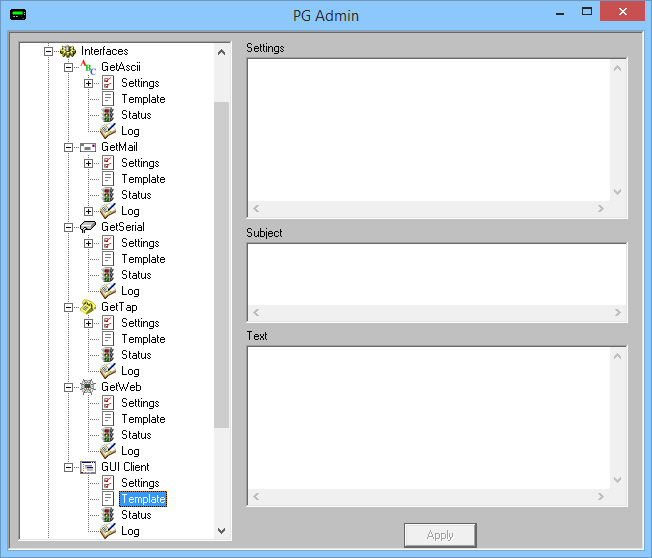Open the GetWeb Log item

(x=130, y=451)
